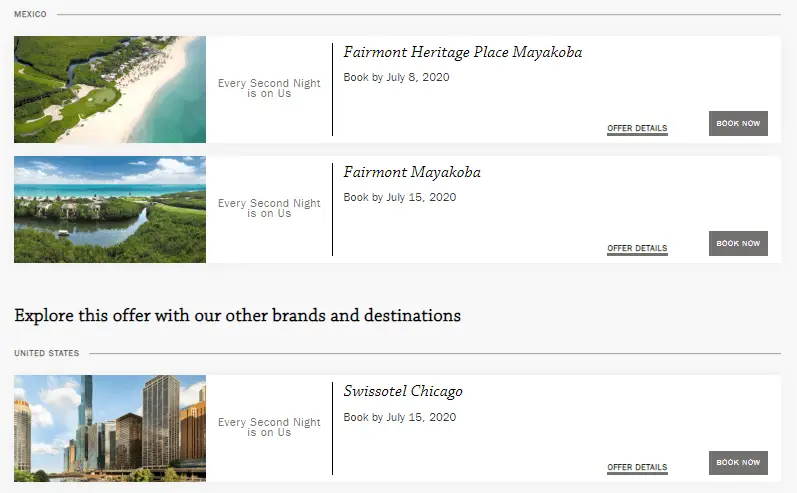Viewport: 797px width, 493px height.
Task: Open the Fairmont Heritage Place Mayakoba title
Action: click(462, 52)
